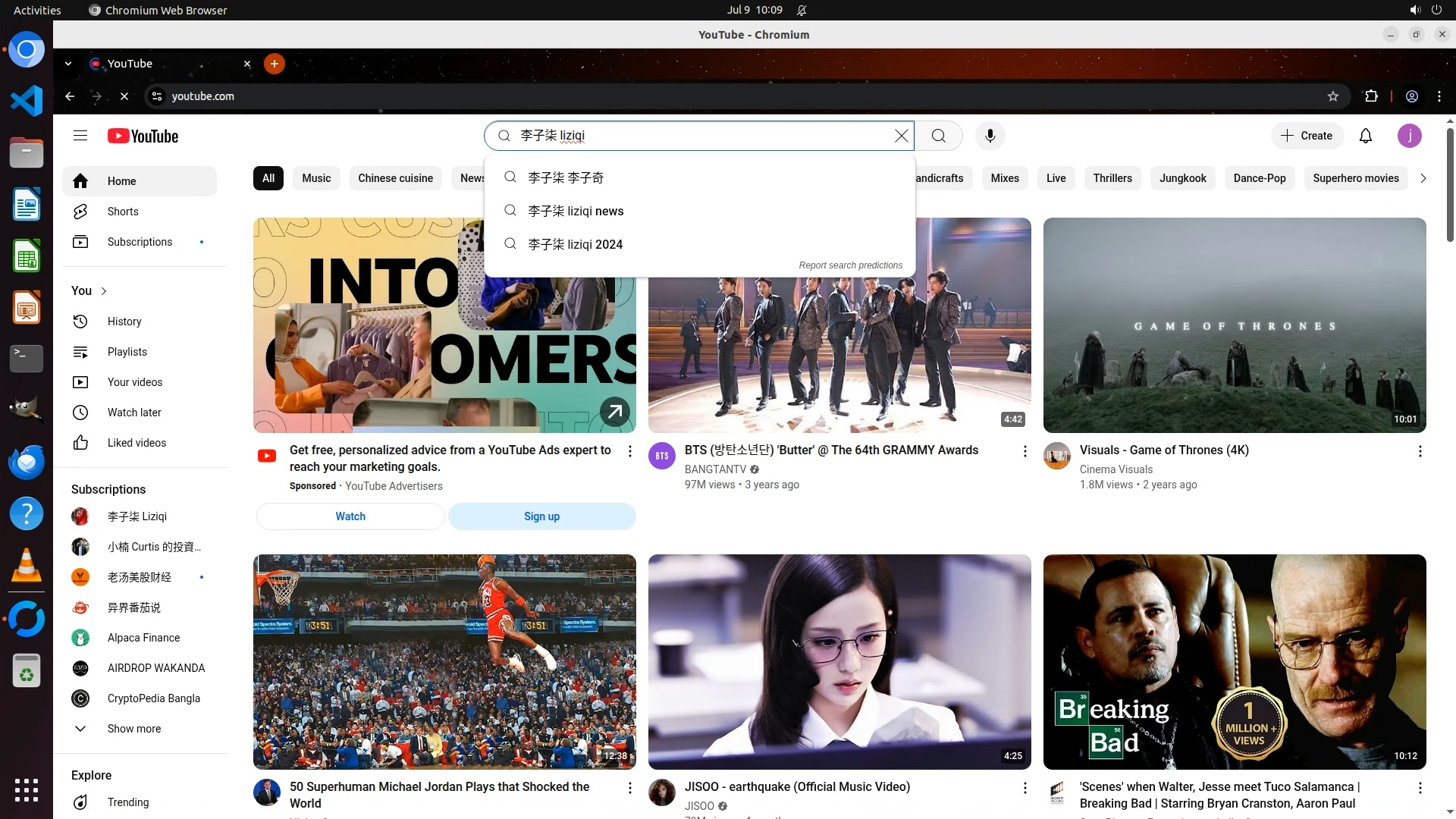This screenshot has width=1456, height=819.
Task: Open Watch later in sidebar
Action: pos(134,413)
